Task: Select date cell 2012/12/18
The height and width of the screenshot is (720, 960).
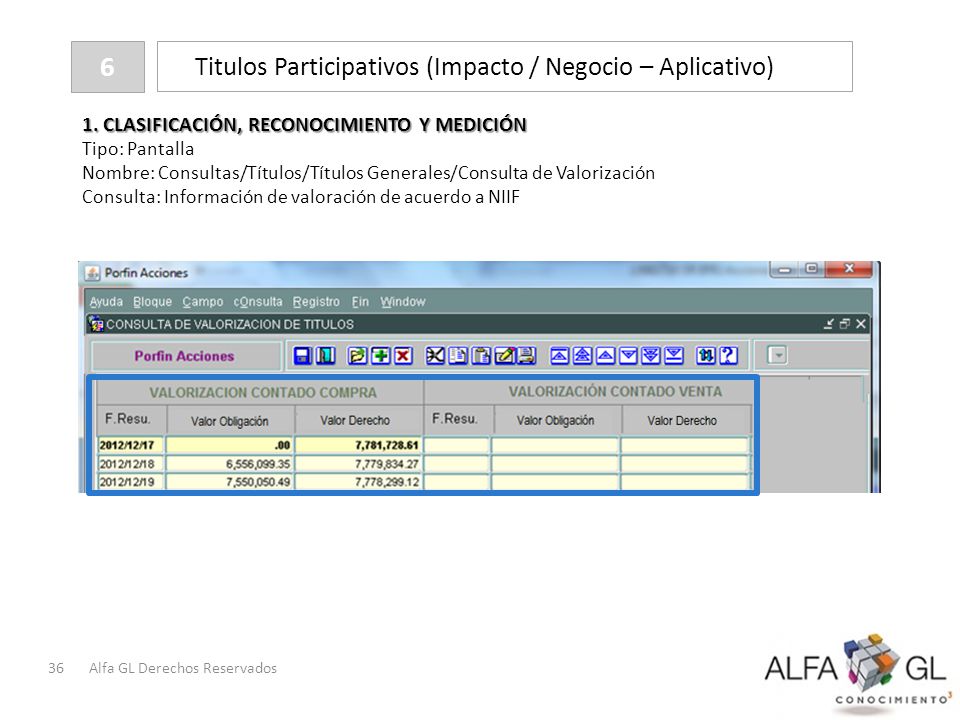Action: [130, 464]
